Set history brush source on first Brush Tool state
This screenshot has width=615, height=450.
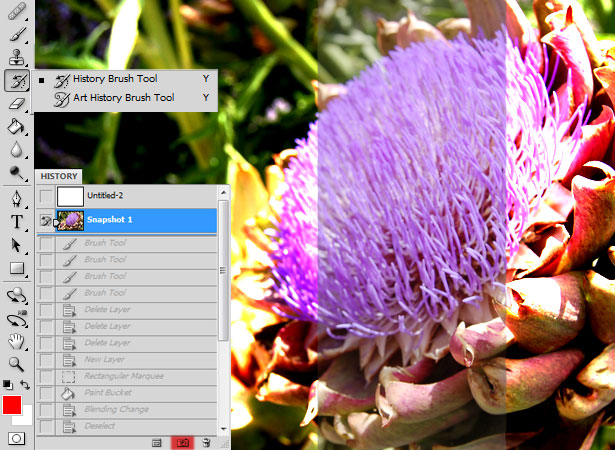point(46,243)
